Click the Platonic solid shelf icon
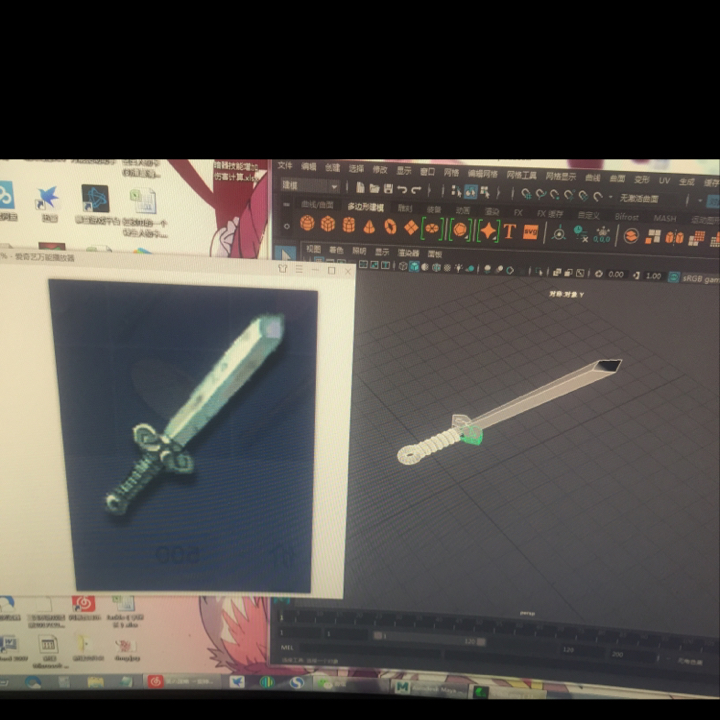This screenshot has width=720, height=720. tap(460, 230)
